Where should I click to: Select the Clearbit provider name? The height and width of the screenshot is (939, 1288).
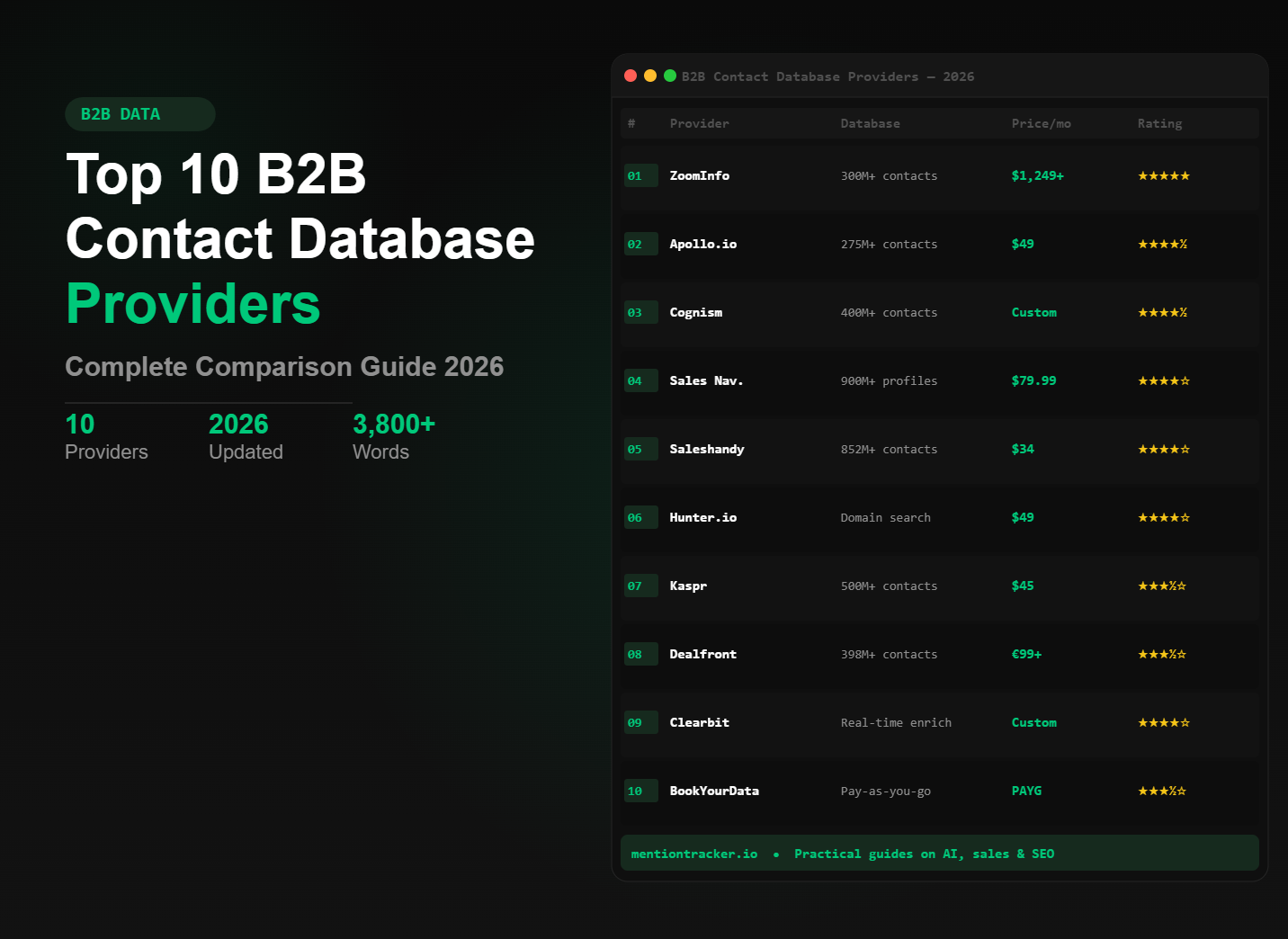700,723
